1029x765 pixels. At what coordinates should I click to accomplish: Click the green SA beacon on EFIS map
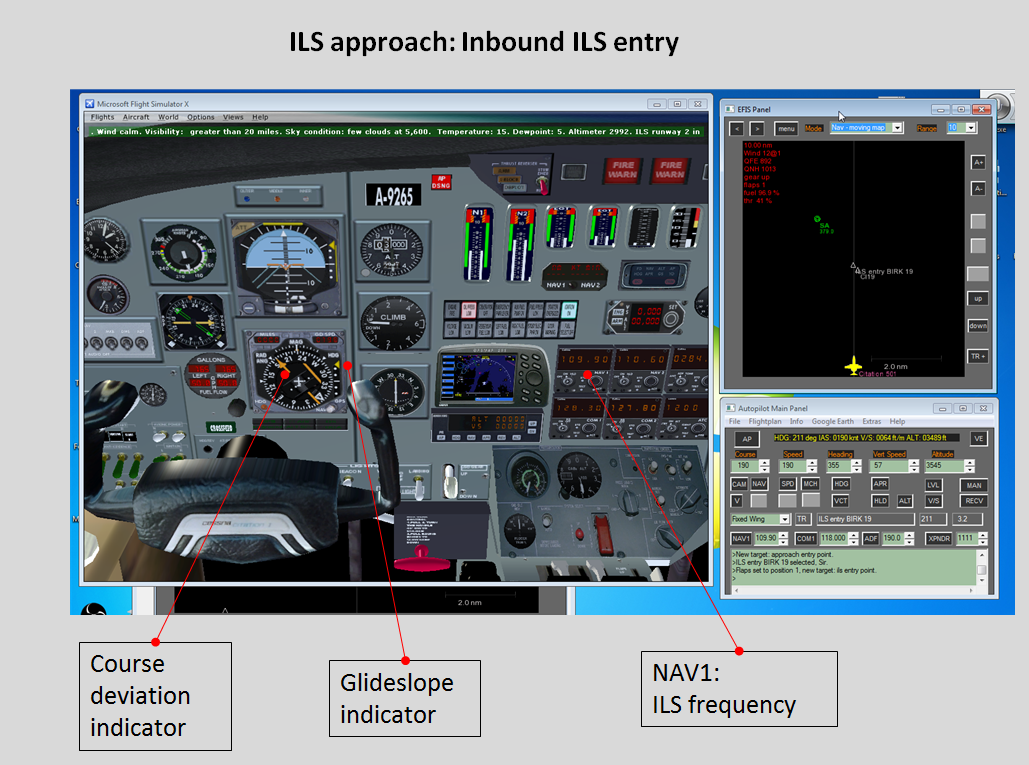click(817, 219)
